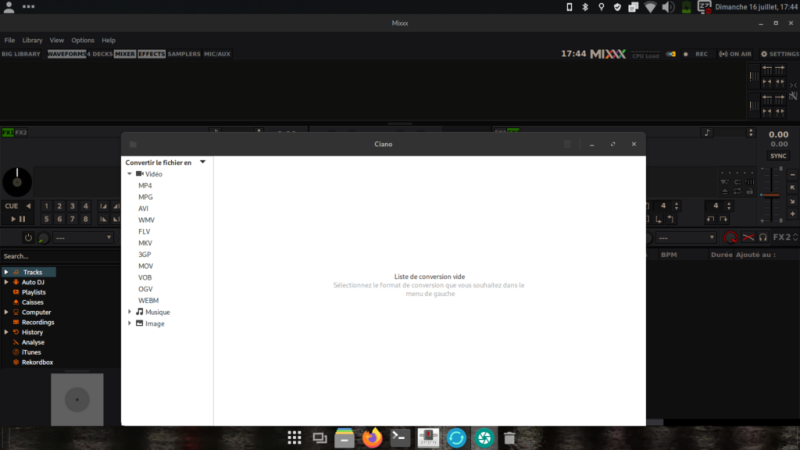Open the applications grid in the dock
Image resolution: width=800 pixels, height=450 pixels.
(294, 438)
